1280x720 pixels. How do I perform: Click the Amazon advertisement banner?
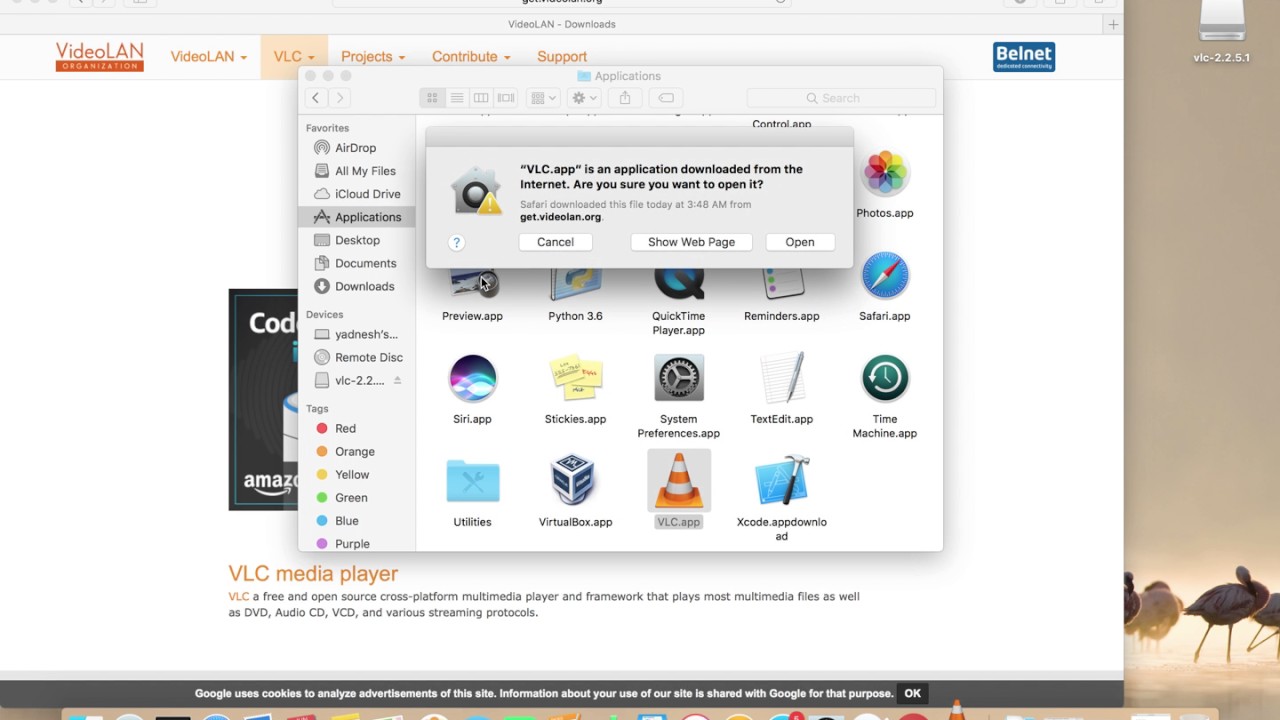[x=263, y=400]
